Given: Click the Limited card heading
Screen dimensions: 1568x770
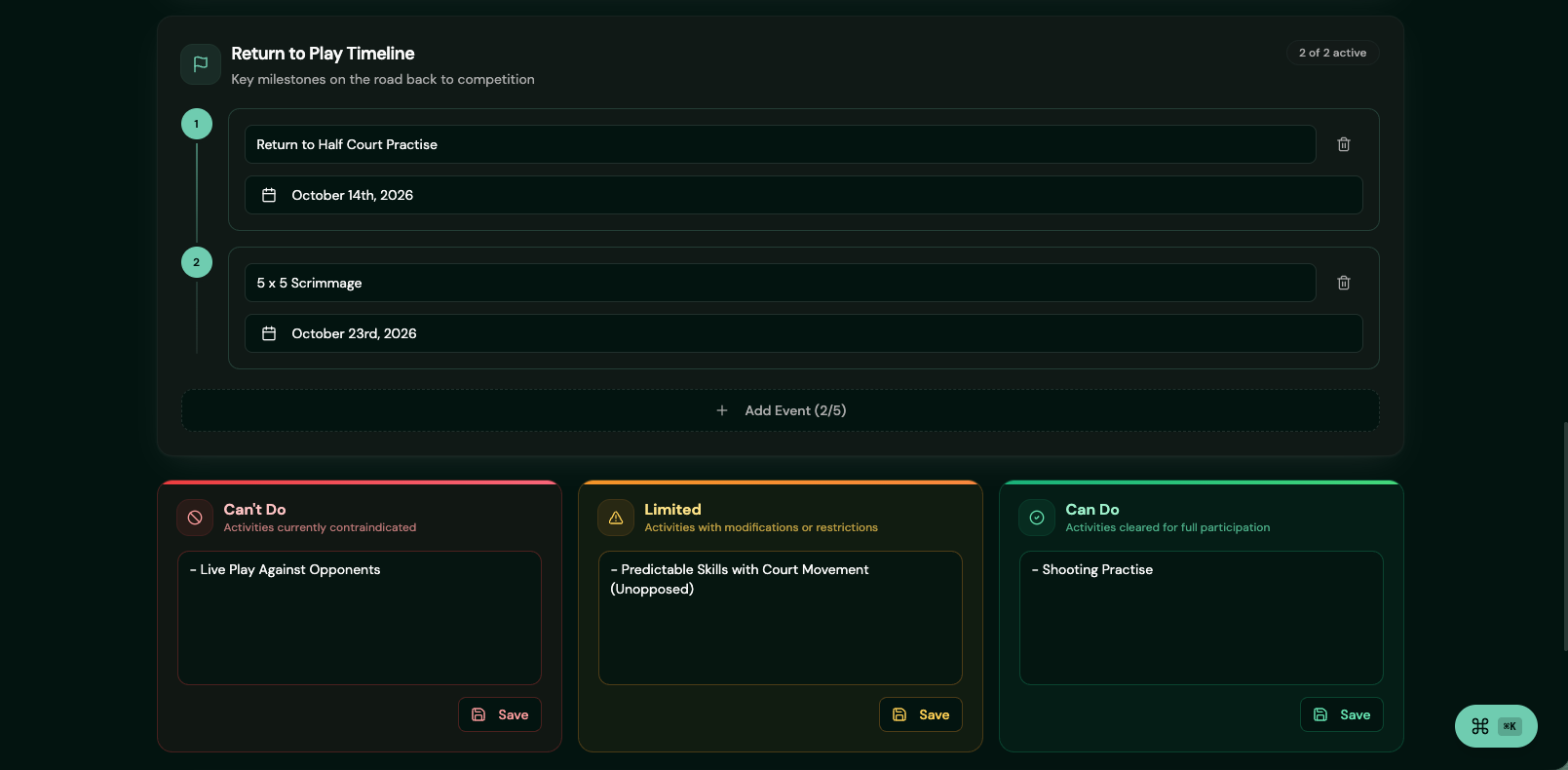Looking at the screenshot, I should [672, 510].
